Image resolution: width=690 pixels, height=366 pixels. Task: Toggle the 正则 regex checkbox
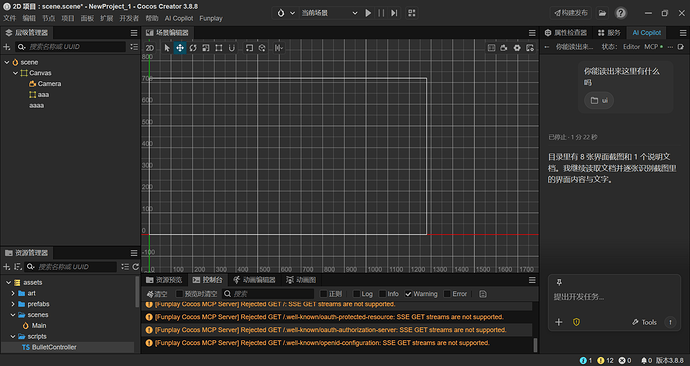(x=323, y=294)
